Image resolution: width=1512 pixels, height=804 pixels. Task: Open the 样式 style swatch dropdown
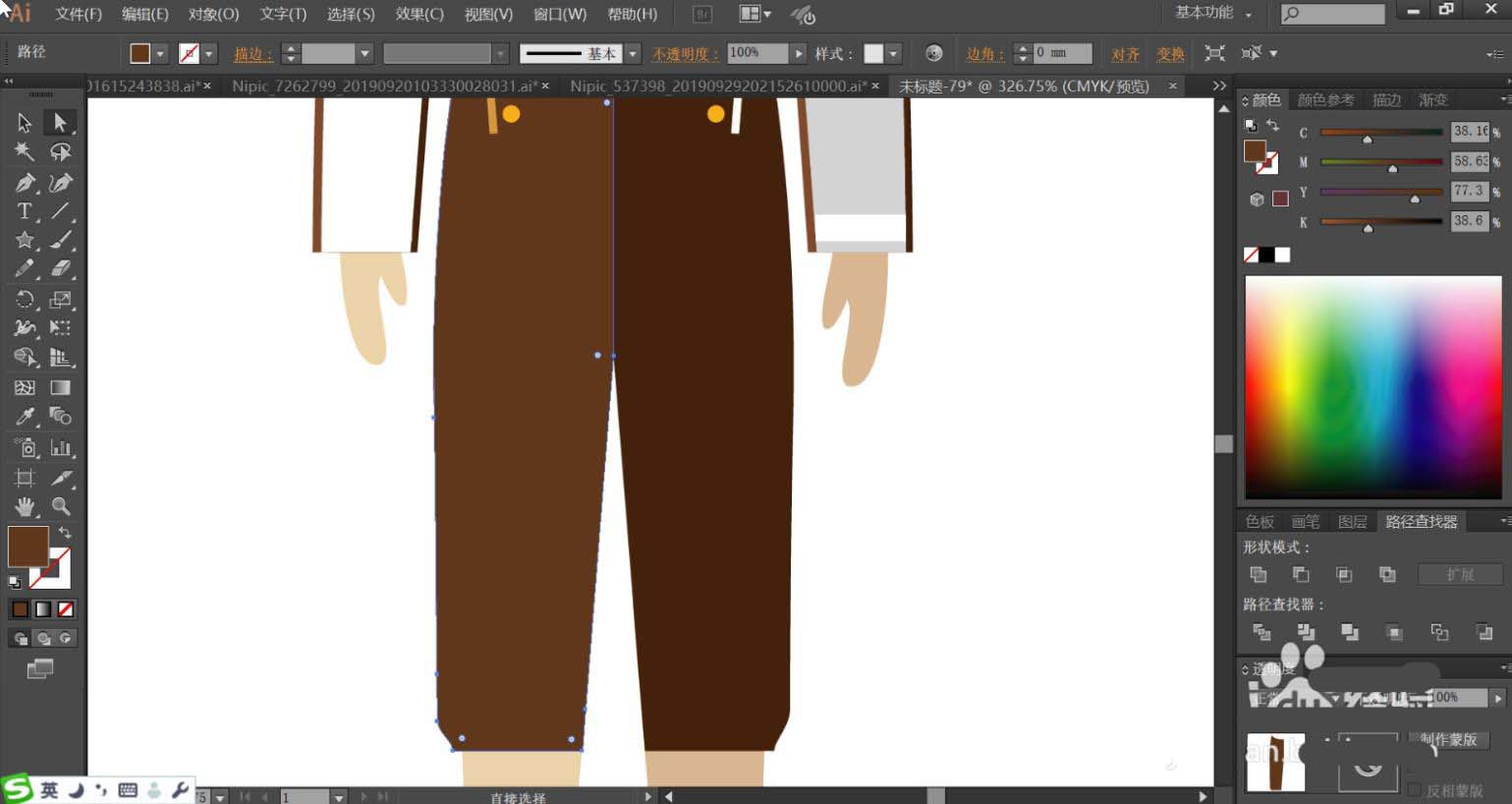tap(893, 53)
